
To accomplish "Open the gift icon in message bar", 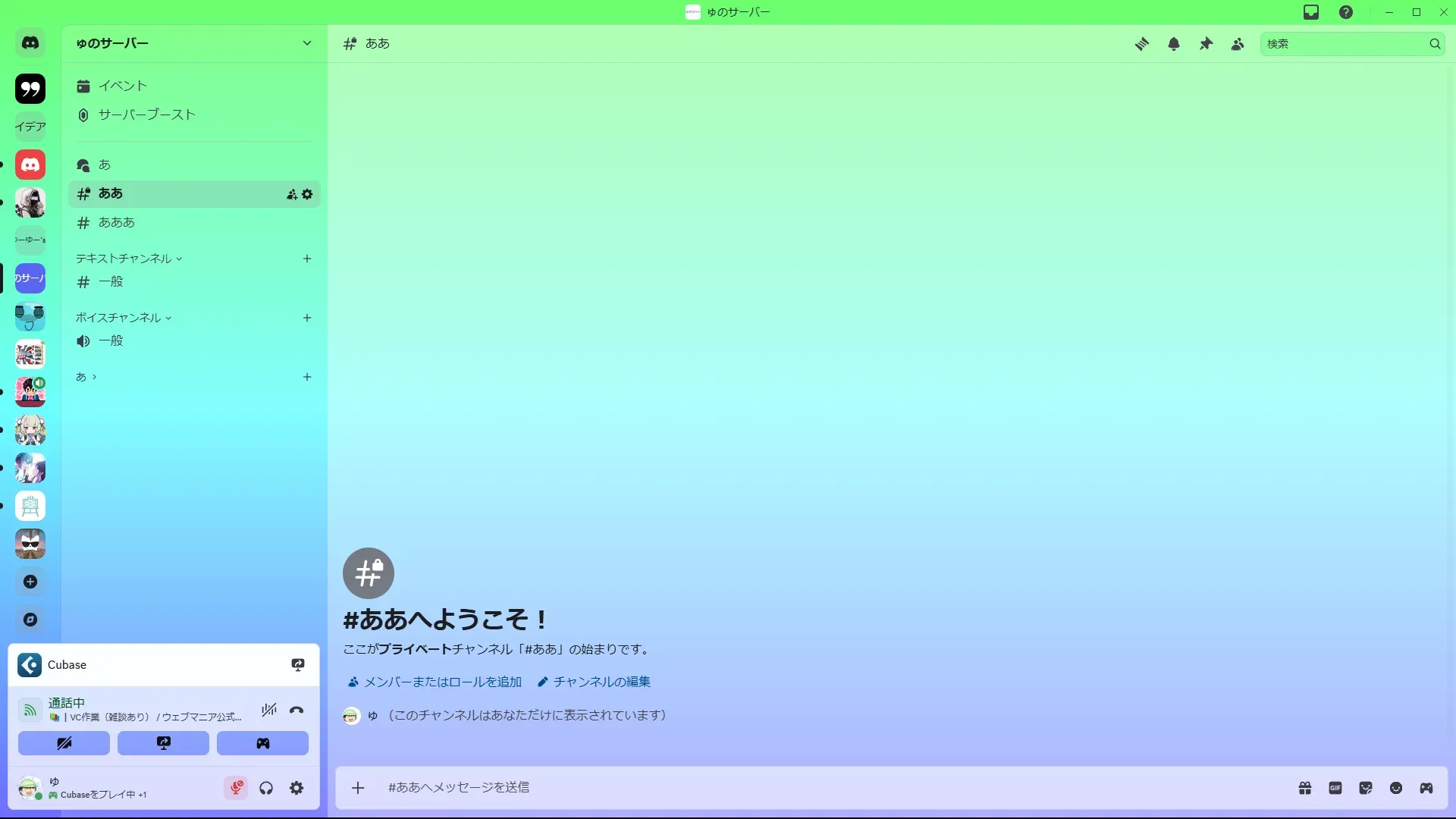I will pyautogui.click(x=1305, y=788).
